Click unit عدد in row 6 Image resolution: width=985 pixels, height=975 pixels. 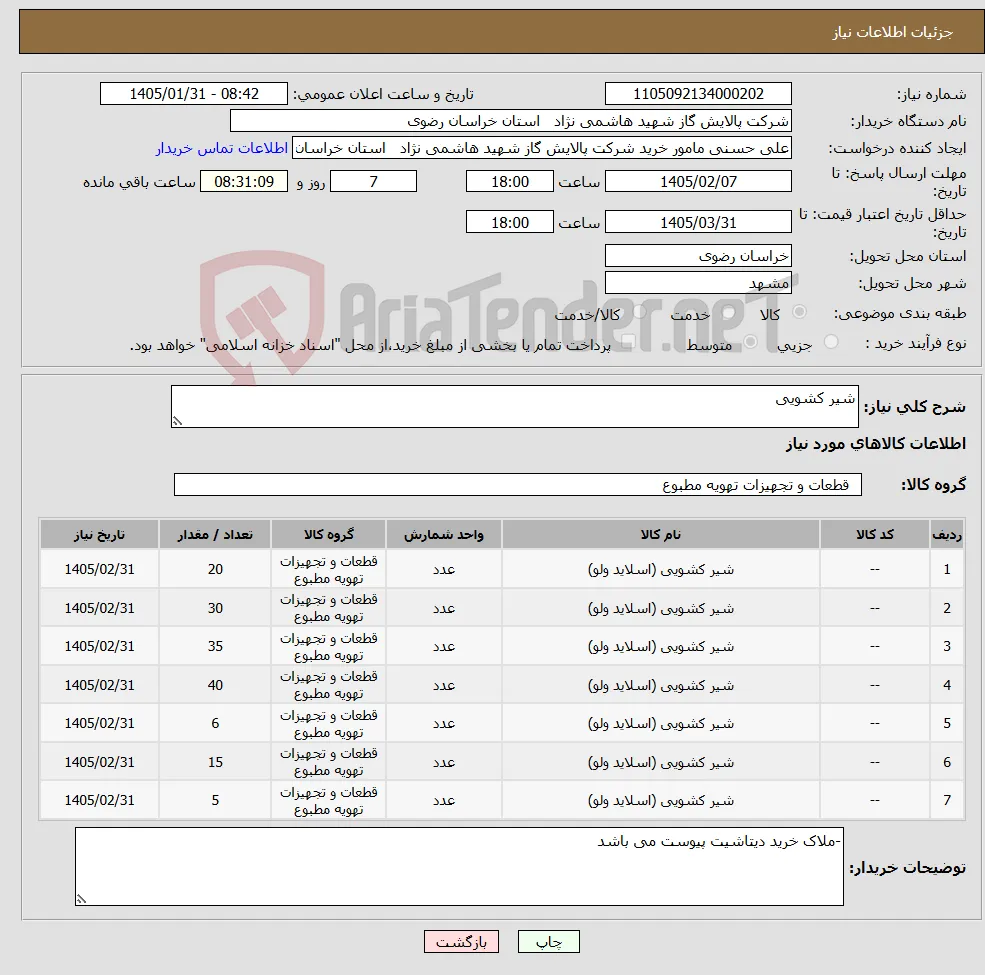[444, 762]
